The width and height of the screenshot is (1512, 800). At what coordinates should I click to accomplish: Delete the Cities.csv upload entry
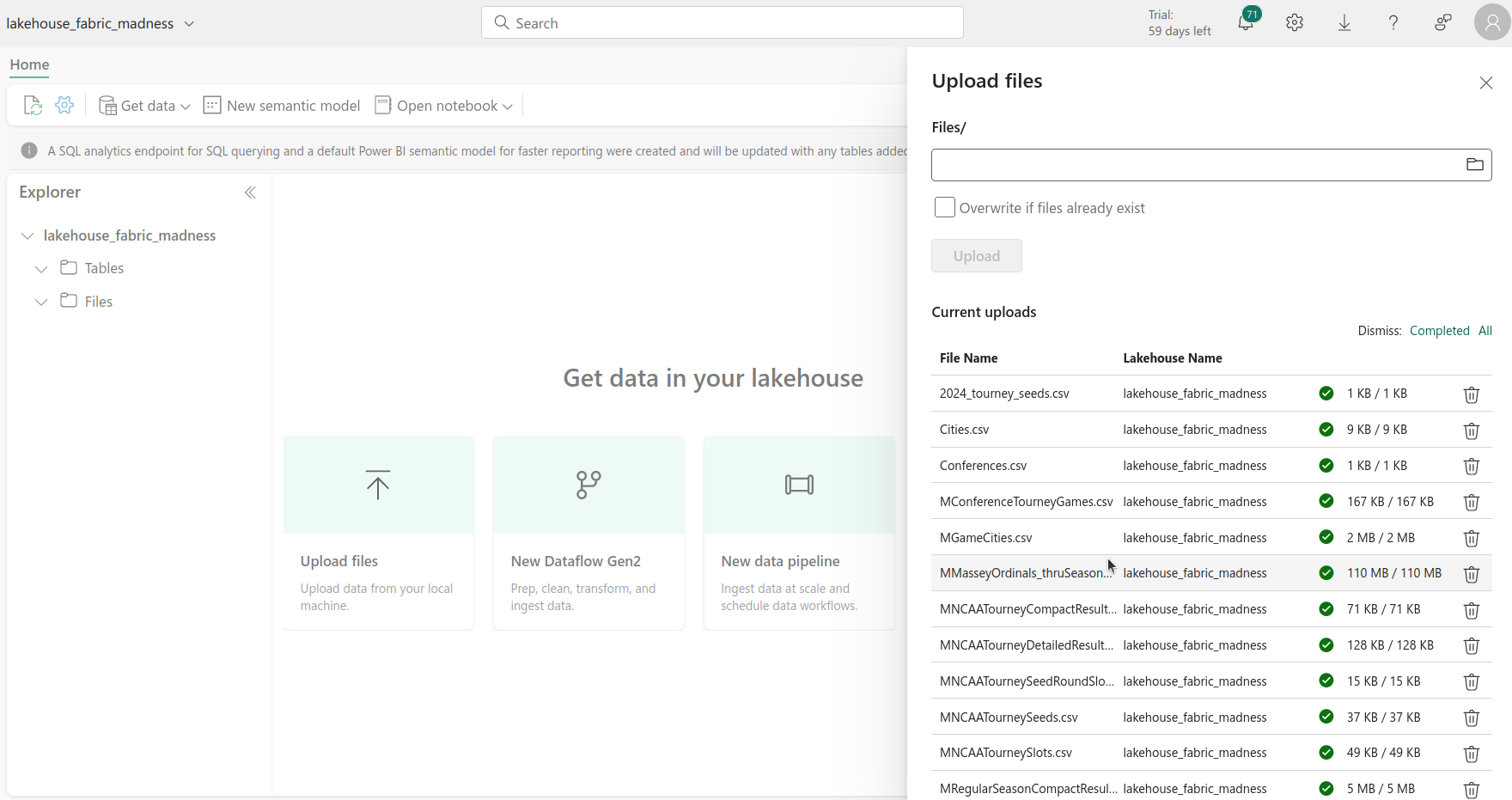1471,430
